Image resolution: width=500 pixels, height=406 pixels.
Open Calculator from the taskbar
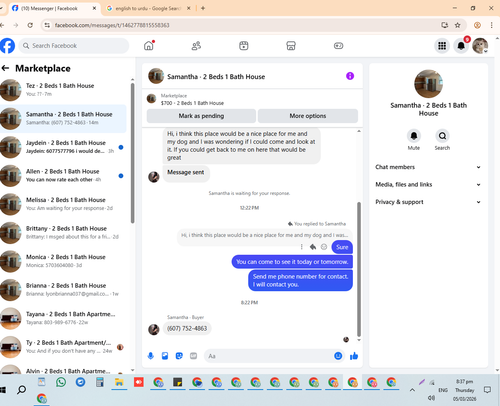pyautogui.click(x=100, y=382)
